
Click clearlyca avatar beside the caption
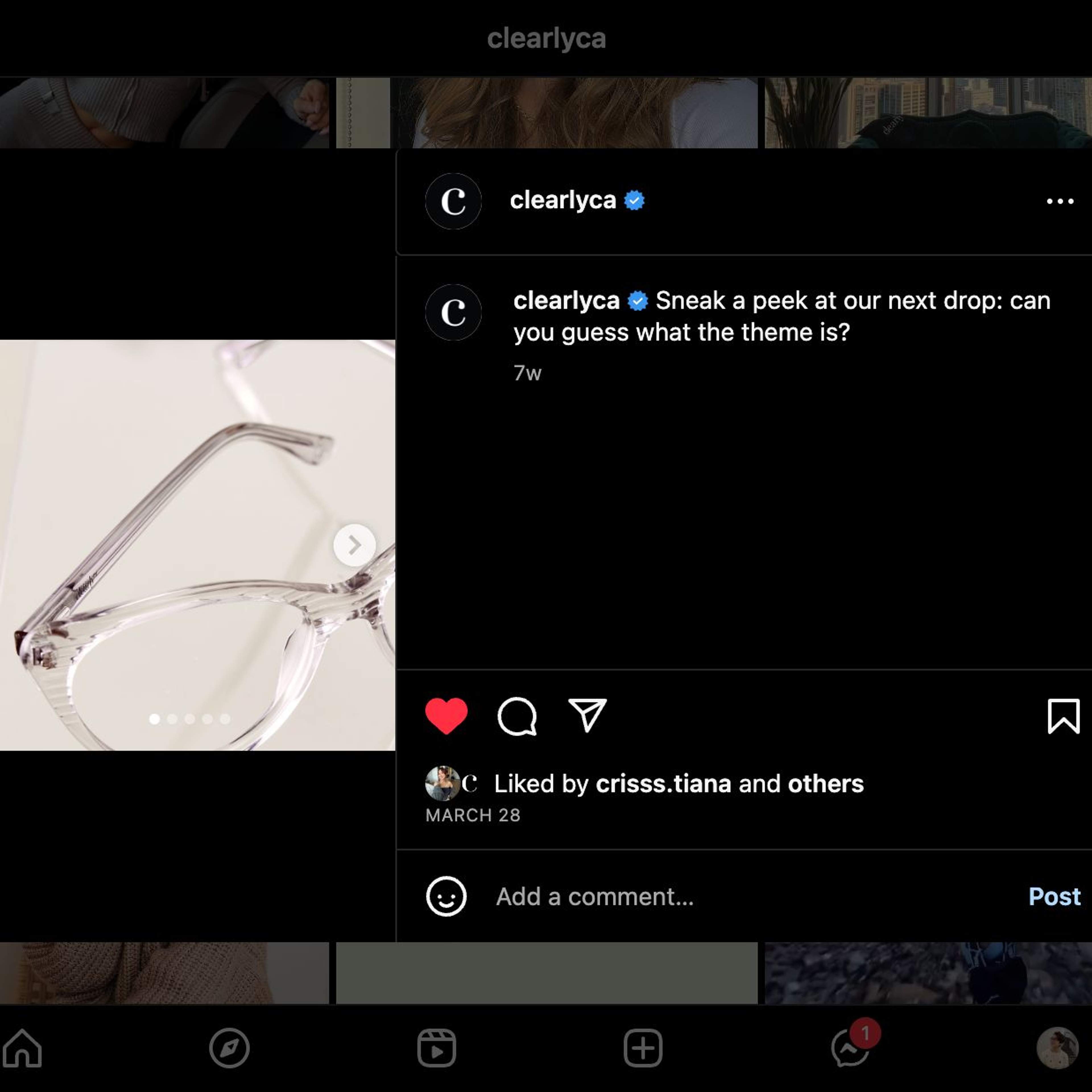(x=453, y=312)
